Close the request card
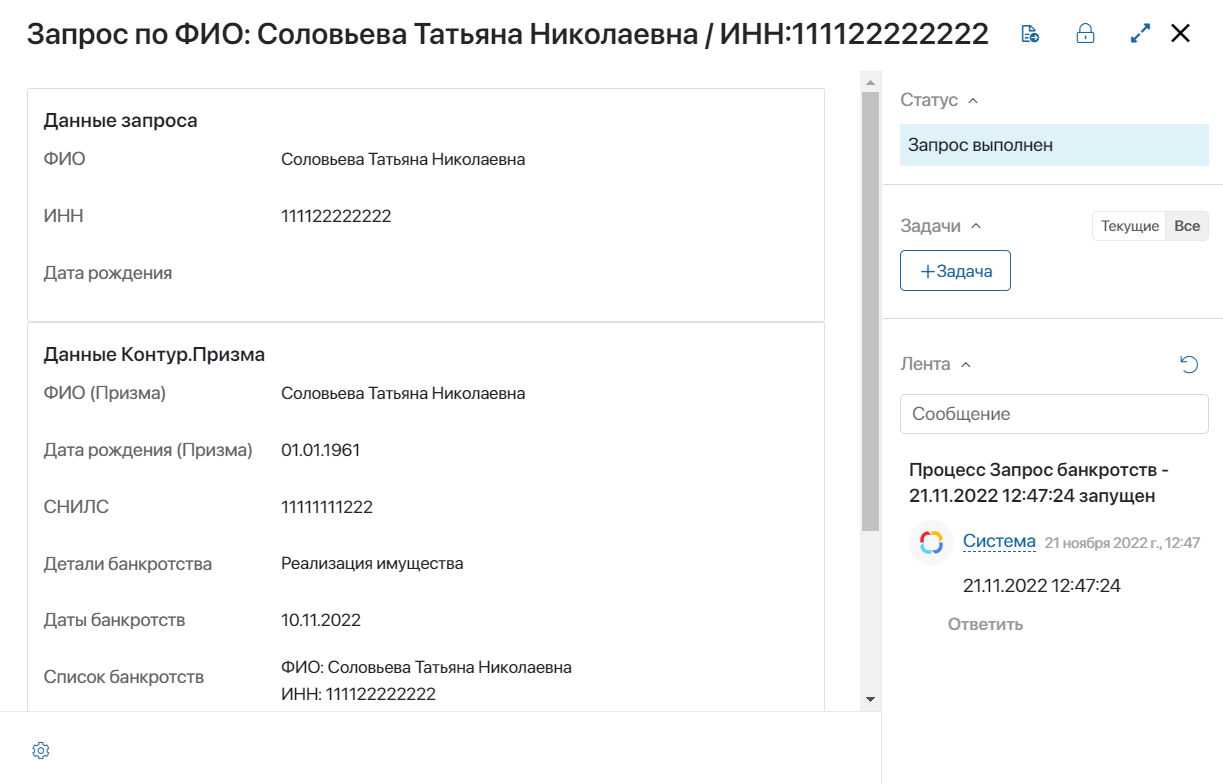The image size is (1223, 784). (x=1180, y=34)
